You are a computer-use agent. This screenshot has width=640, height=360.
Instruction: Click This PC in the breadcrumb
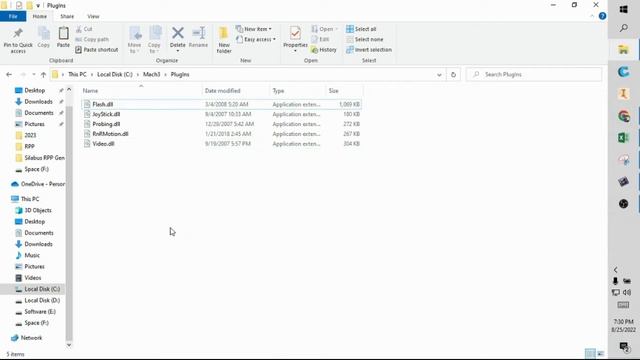pyautogui.click(x=77, y=74)
